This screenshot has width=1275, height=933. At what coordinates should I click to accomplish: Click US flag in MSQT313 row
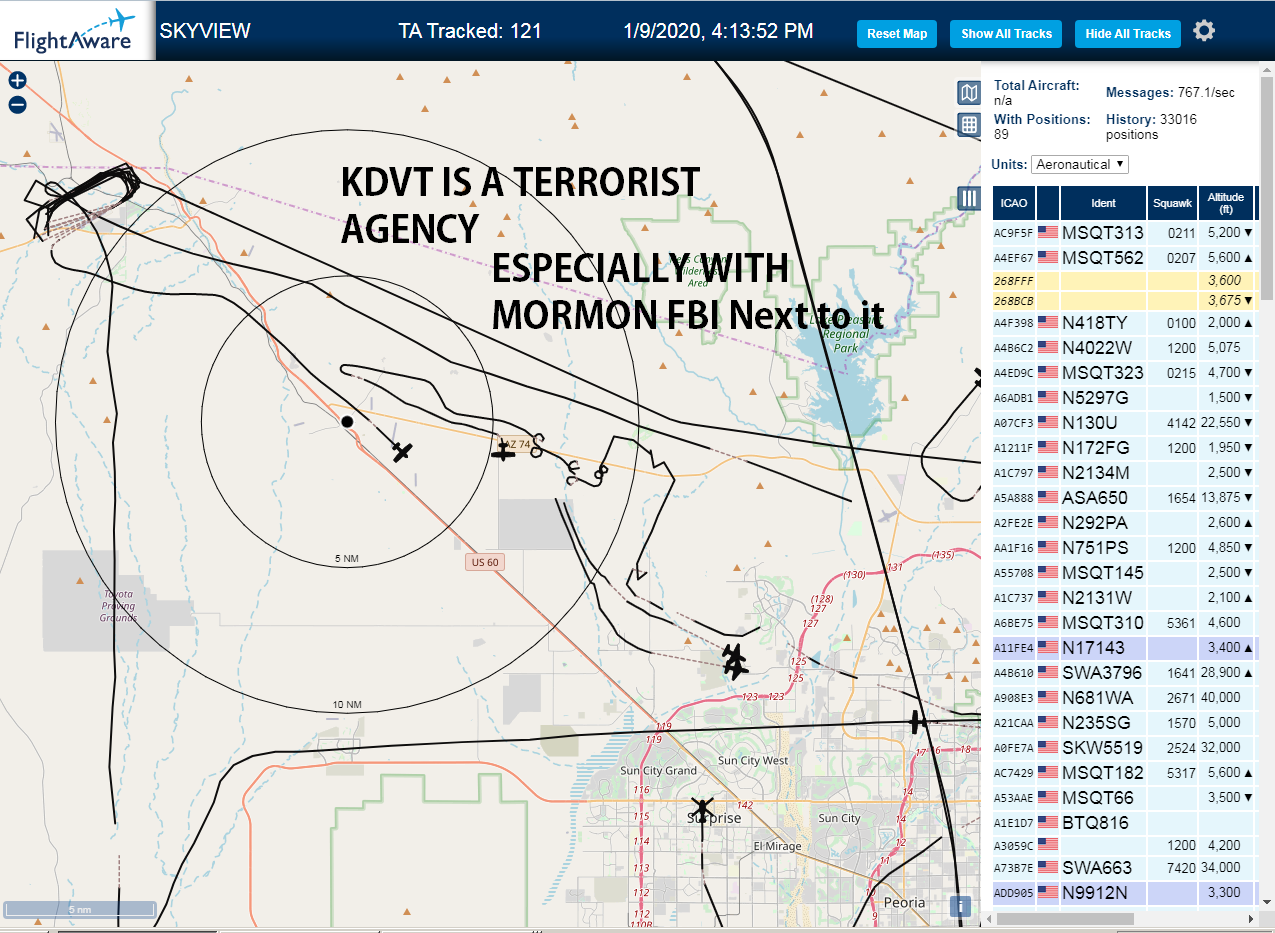(1047, 232)
